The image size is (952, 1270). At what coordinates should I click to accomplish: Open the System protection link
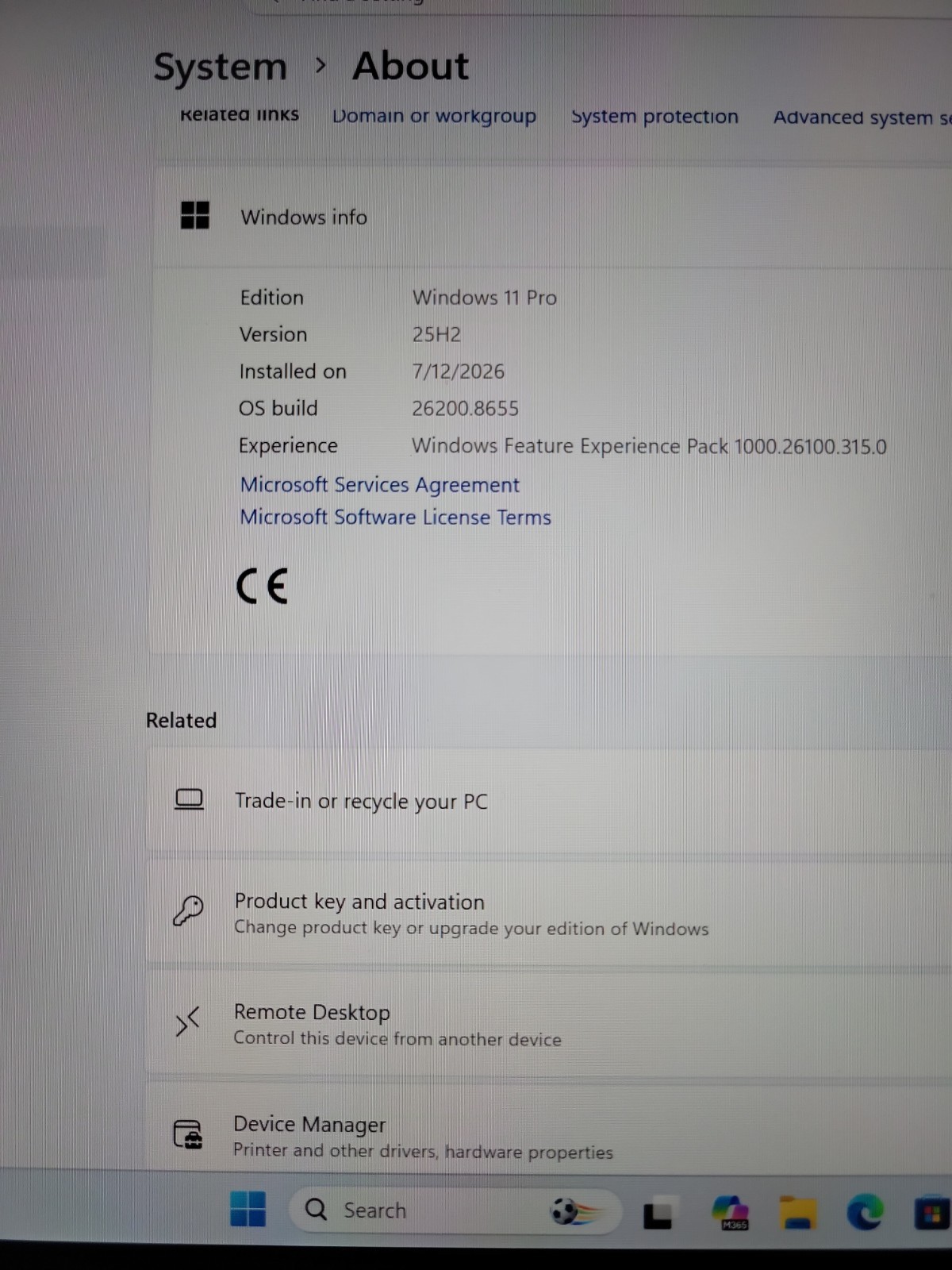click(654, 117)
